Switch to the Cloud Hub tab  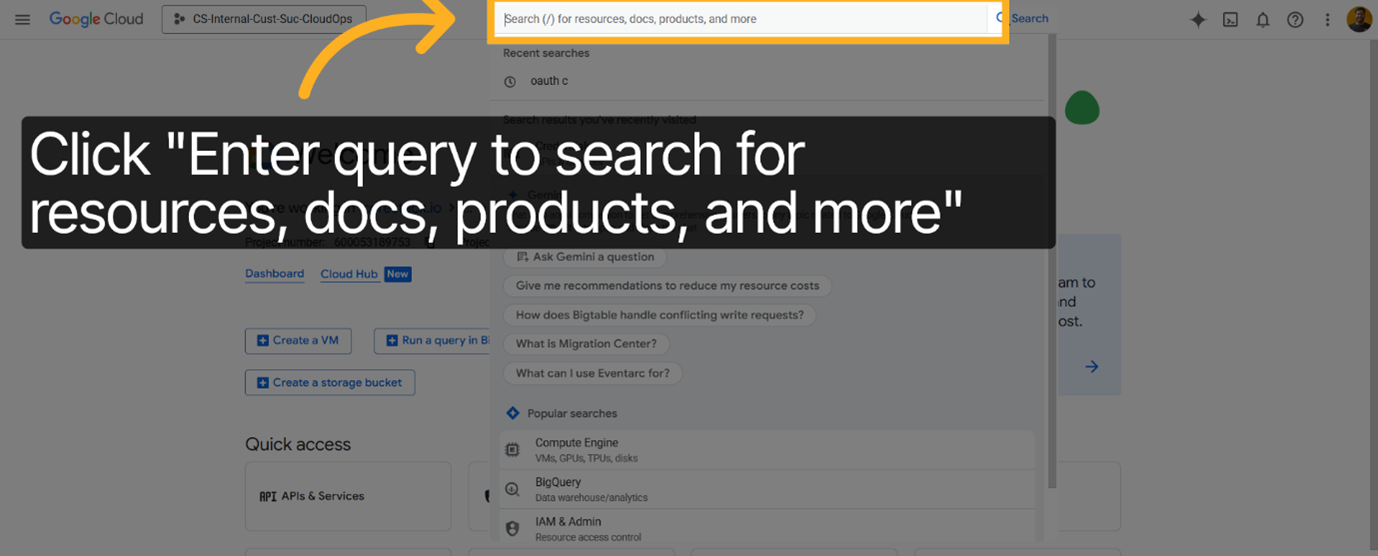[349, 274]
